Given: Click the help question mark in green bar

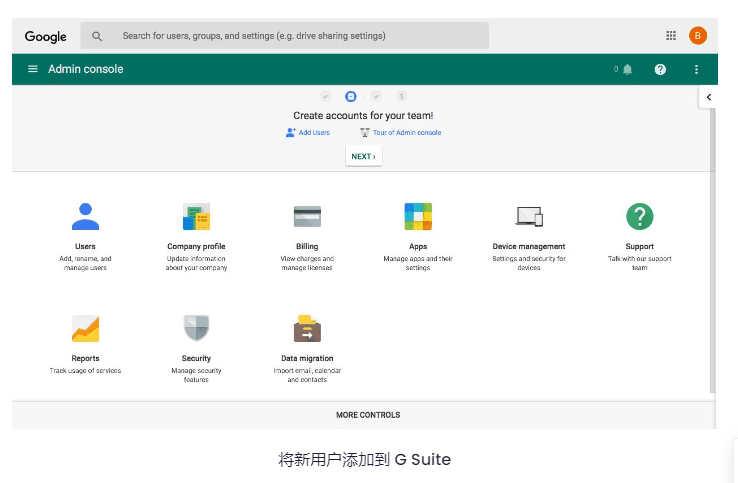Looking at the screenshot, I should 660,70.
